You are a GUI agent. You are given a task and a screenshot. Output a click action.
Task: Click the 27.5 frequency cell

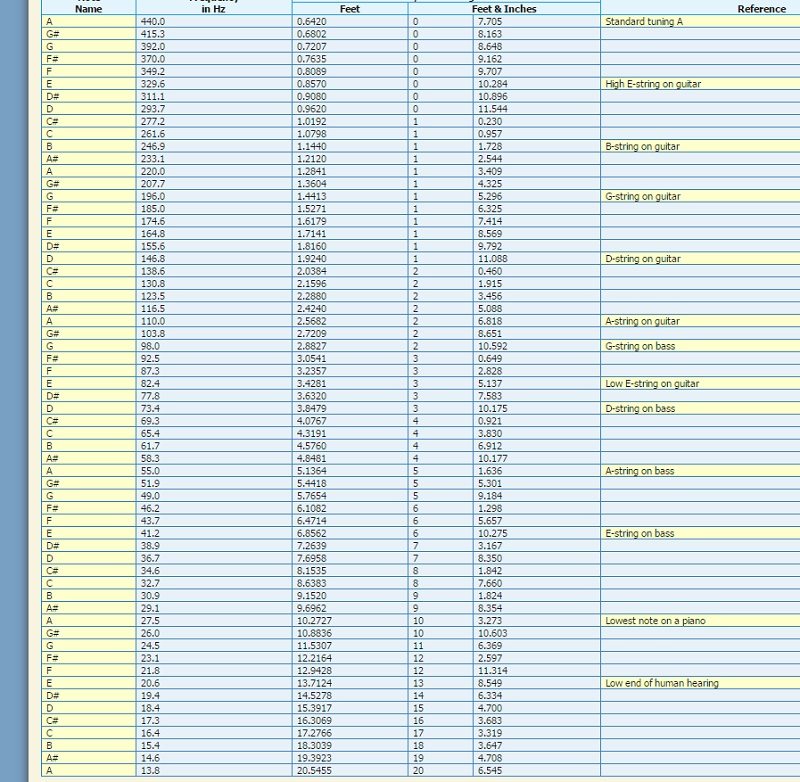214,621
